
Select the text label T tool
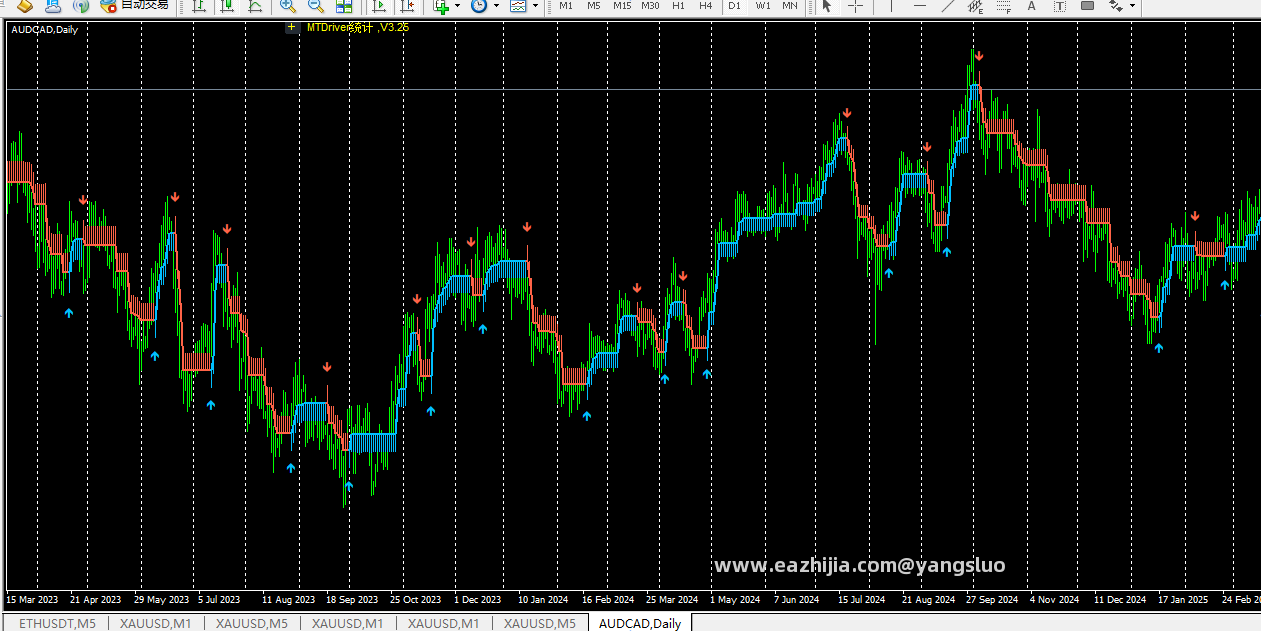click(x=1059, y=5)
